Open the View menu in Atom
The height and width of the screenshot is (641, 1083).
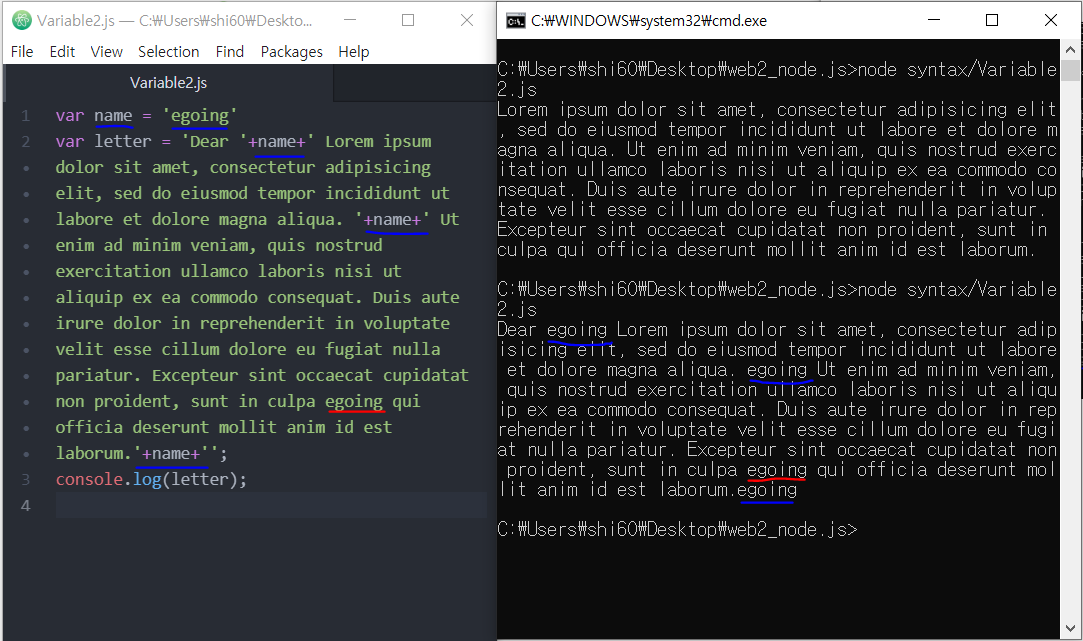[106, 52]
